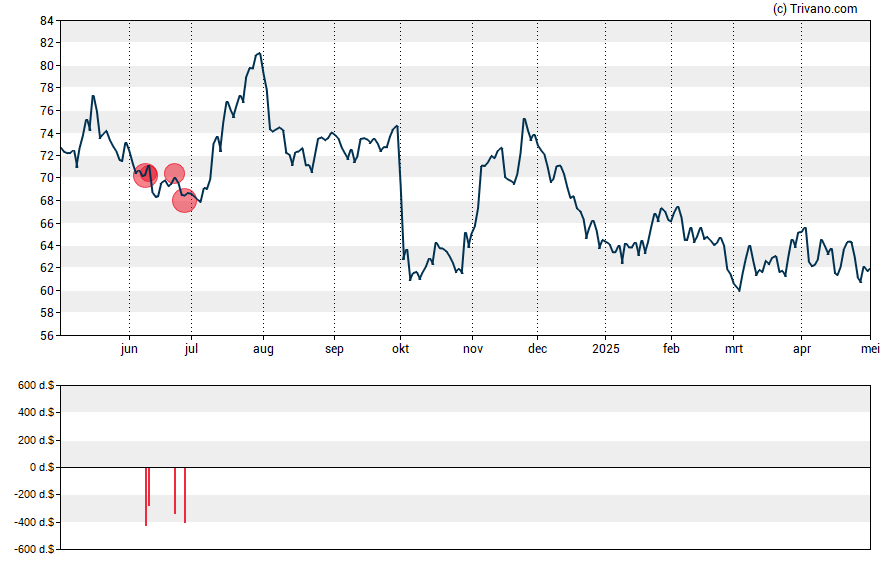Click the '400 d.$' volume axis label

(x=36, y=412)
